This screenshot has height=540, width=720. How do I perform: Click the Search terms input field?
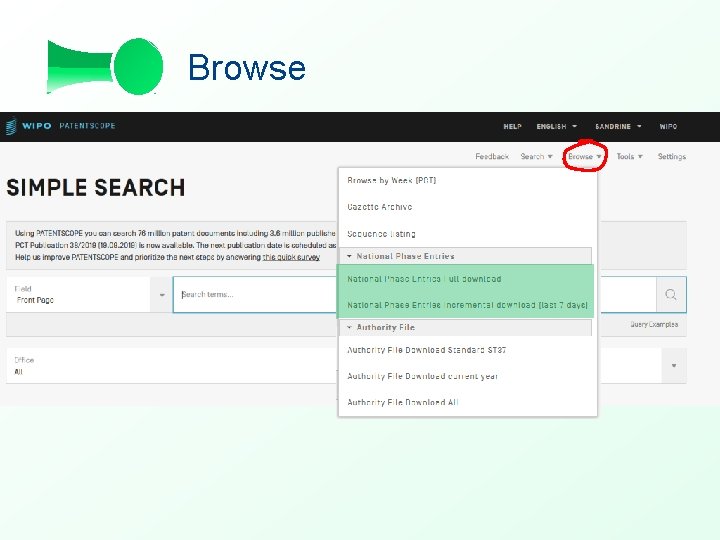(255, 294)
